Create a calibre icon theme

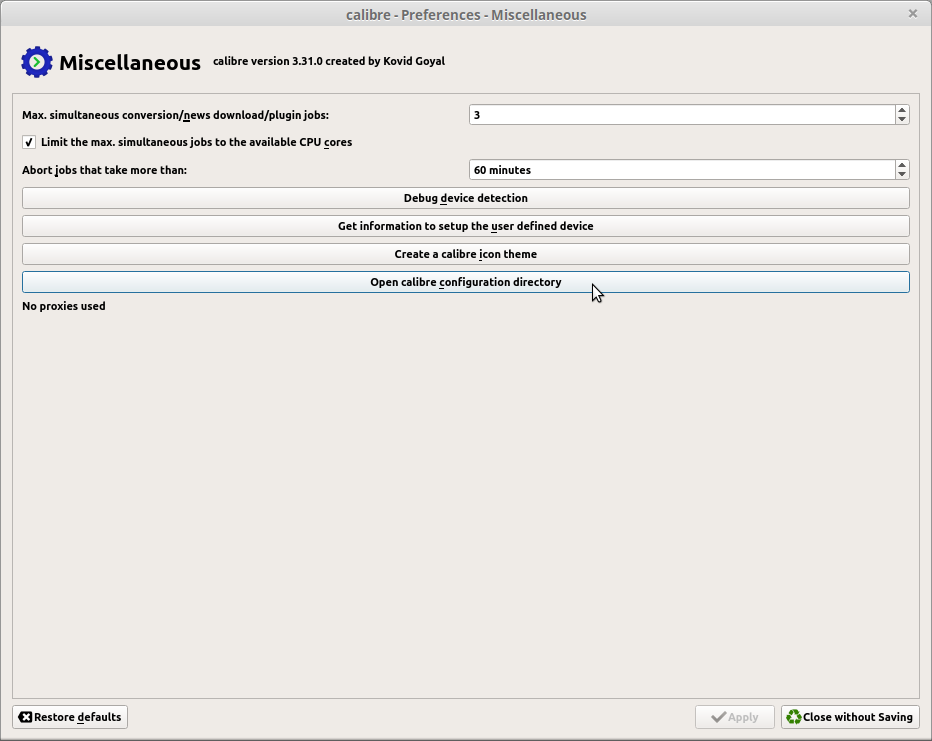465,254
